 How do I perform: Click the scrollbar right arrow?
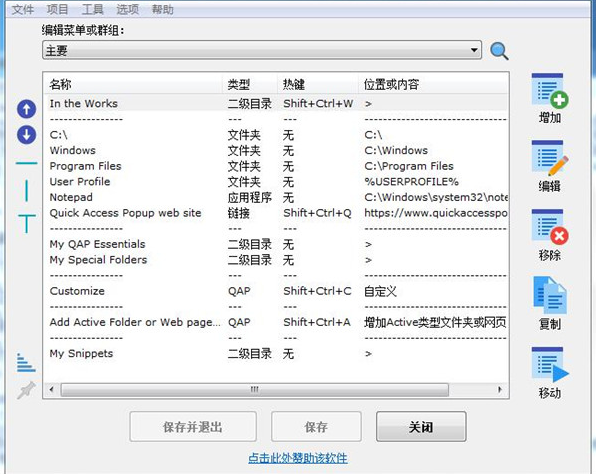[500, 390]
